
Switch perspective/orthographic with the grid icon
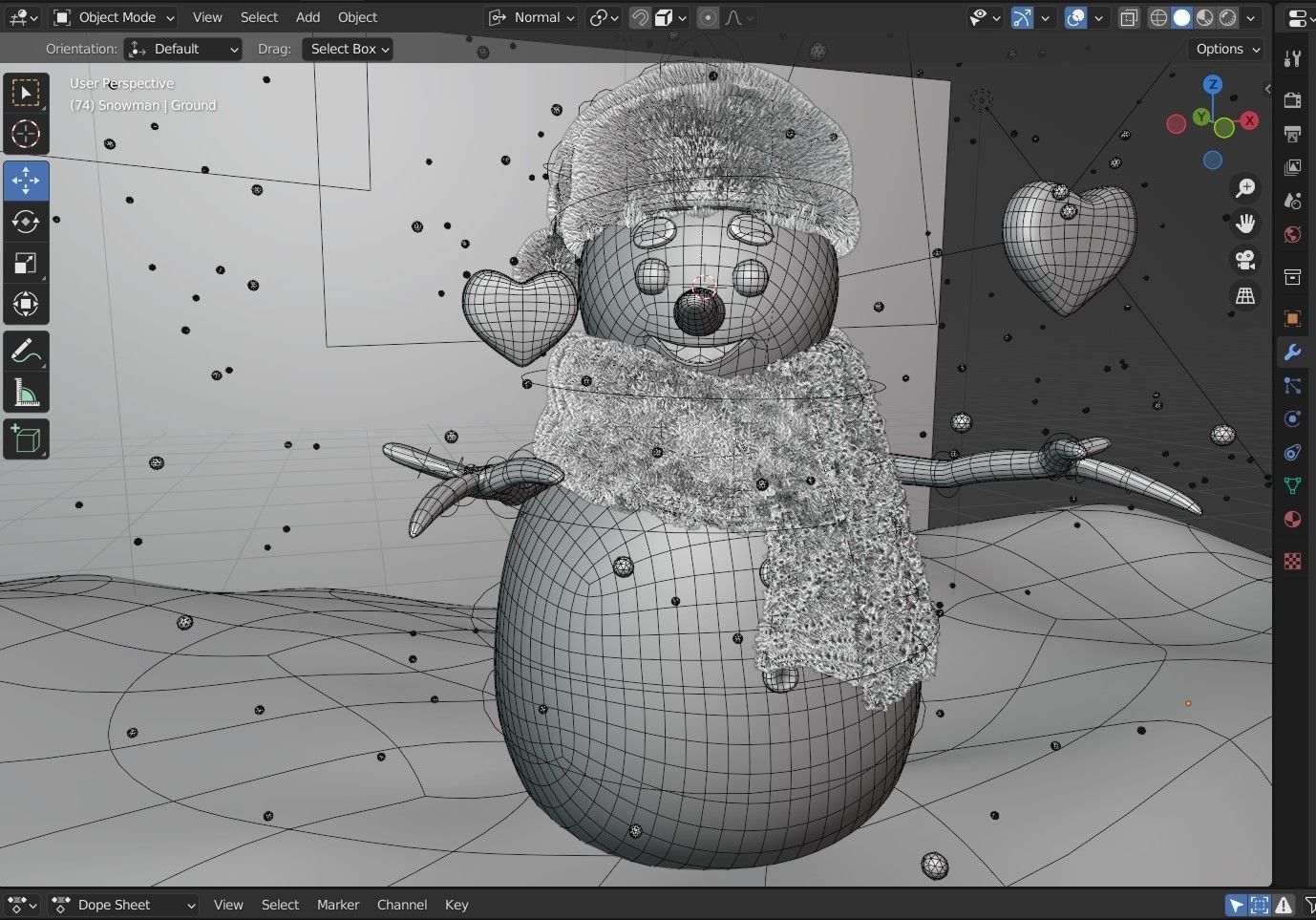point(1245,296)
